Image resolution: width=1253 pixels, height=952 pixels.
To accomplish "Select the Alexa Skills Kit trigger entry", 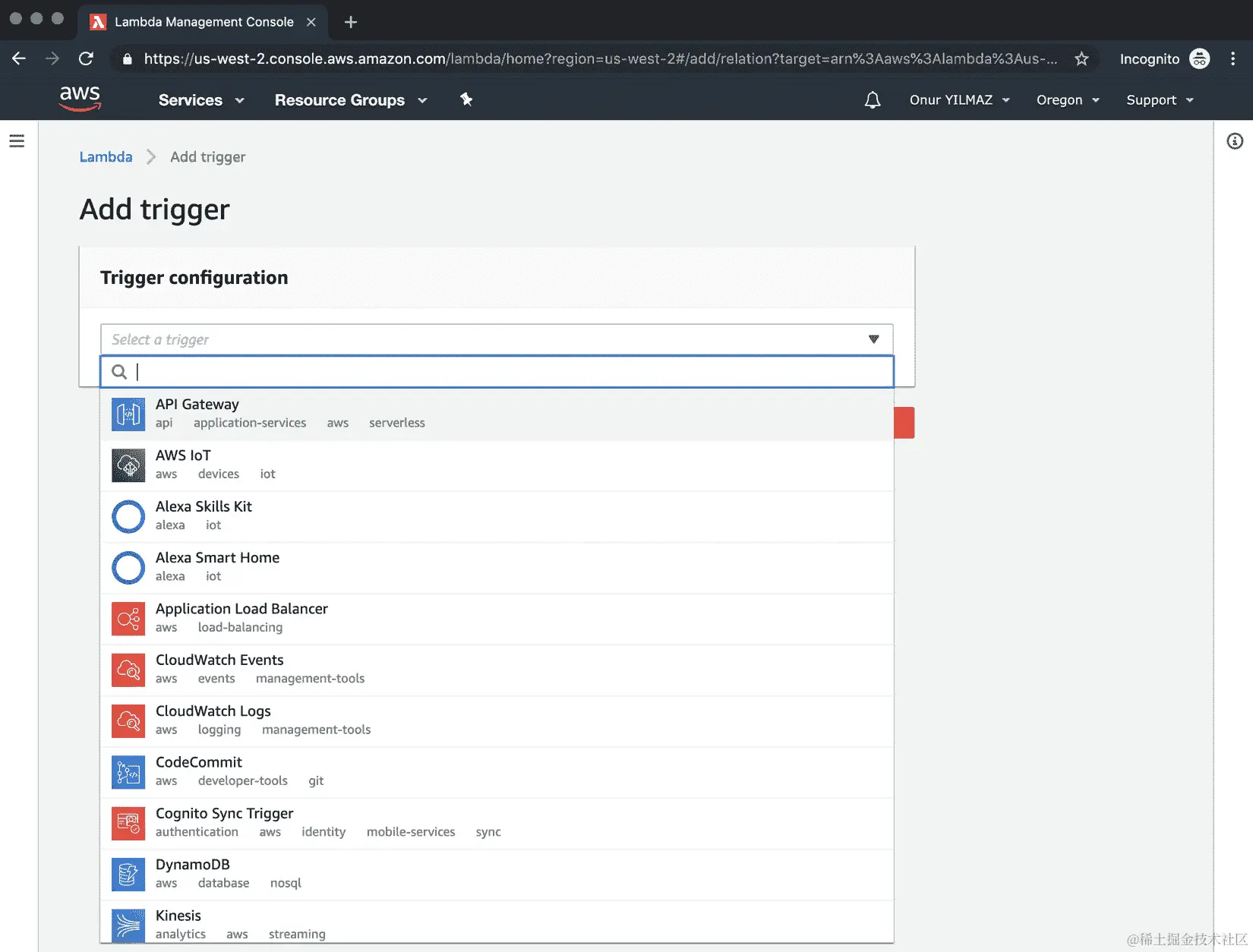I will (204, 506).
